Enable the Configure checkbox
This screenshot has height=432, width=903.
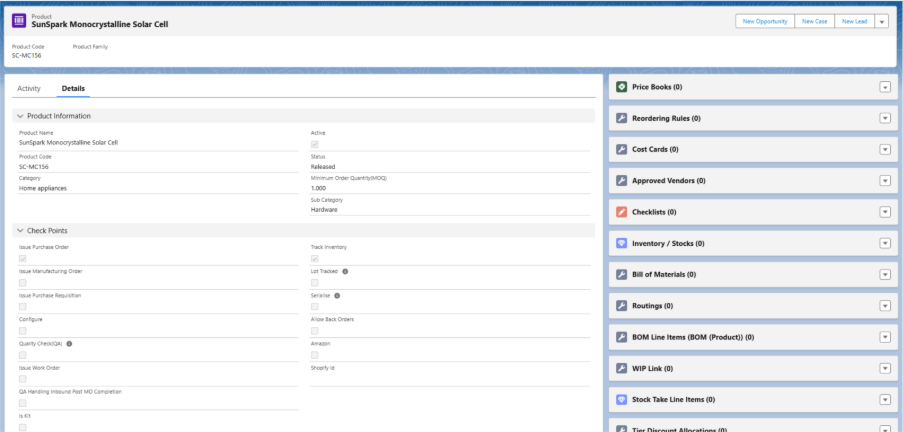23,330
